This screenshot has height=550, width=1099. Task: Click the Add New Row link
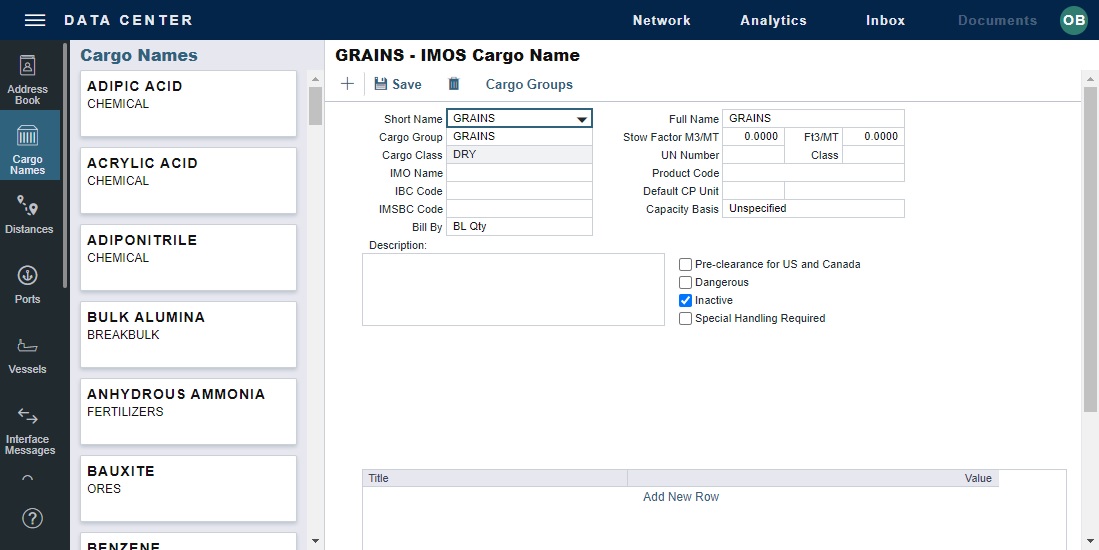pos(680,497)
